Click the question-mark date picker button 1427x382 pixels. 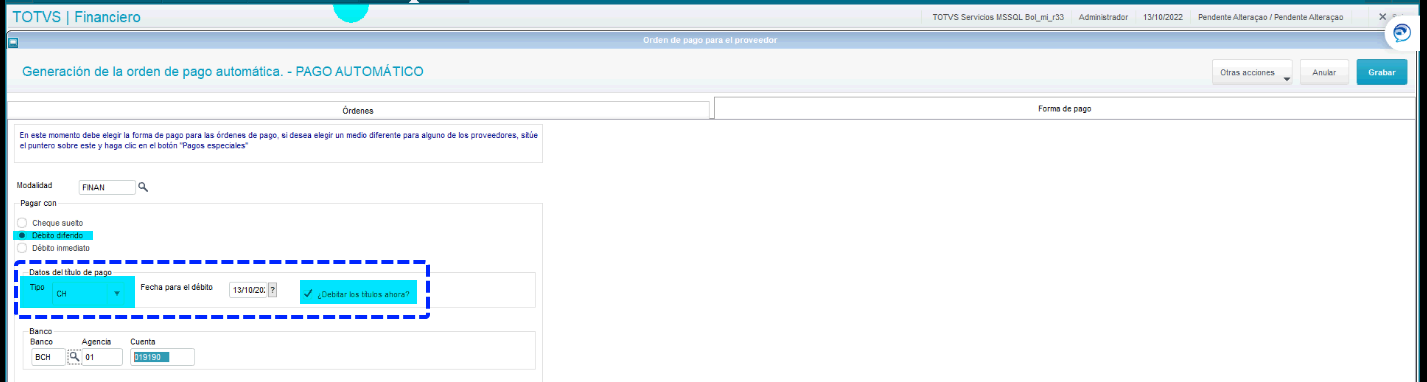click(272, 290)
